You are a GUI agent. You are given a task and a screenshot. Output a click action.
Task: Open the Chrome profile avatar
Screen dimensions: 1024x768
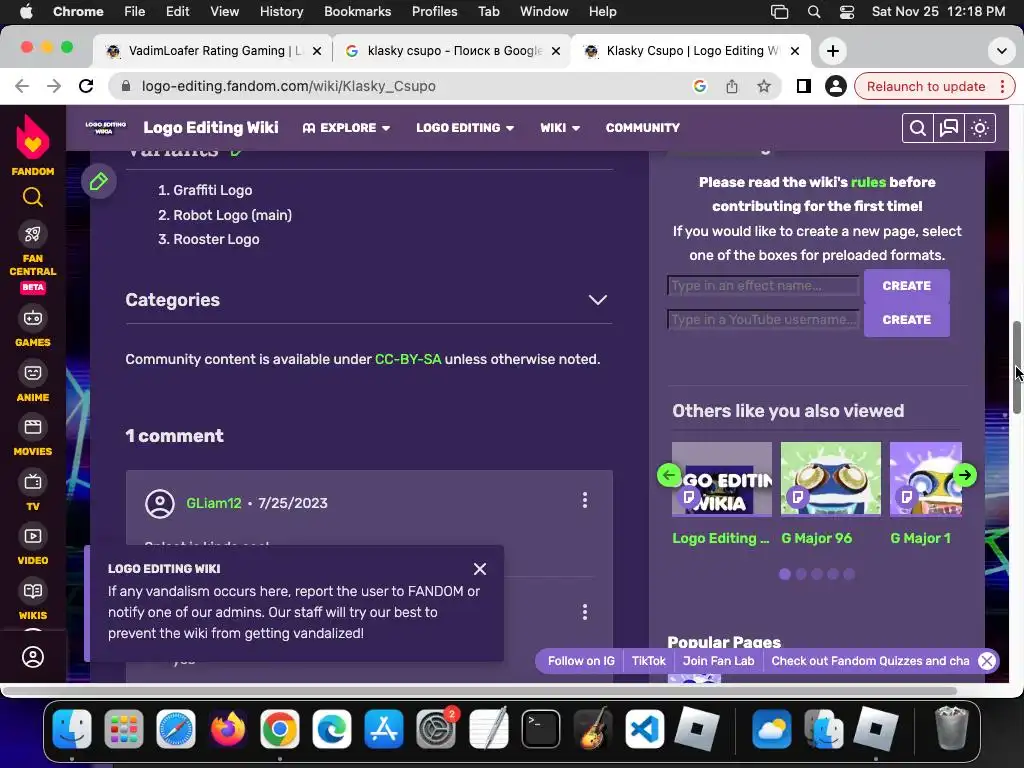835,86
